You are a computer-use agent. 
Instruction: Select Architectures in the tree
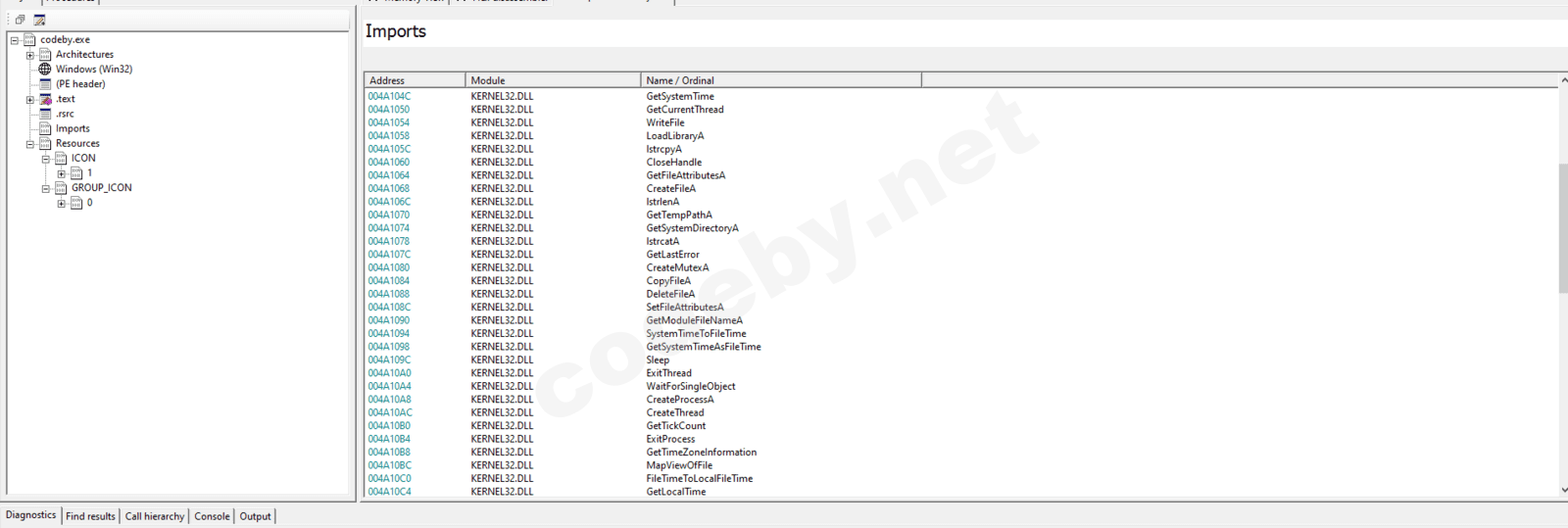tap(84, 55)
